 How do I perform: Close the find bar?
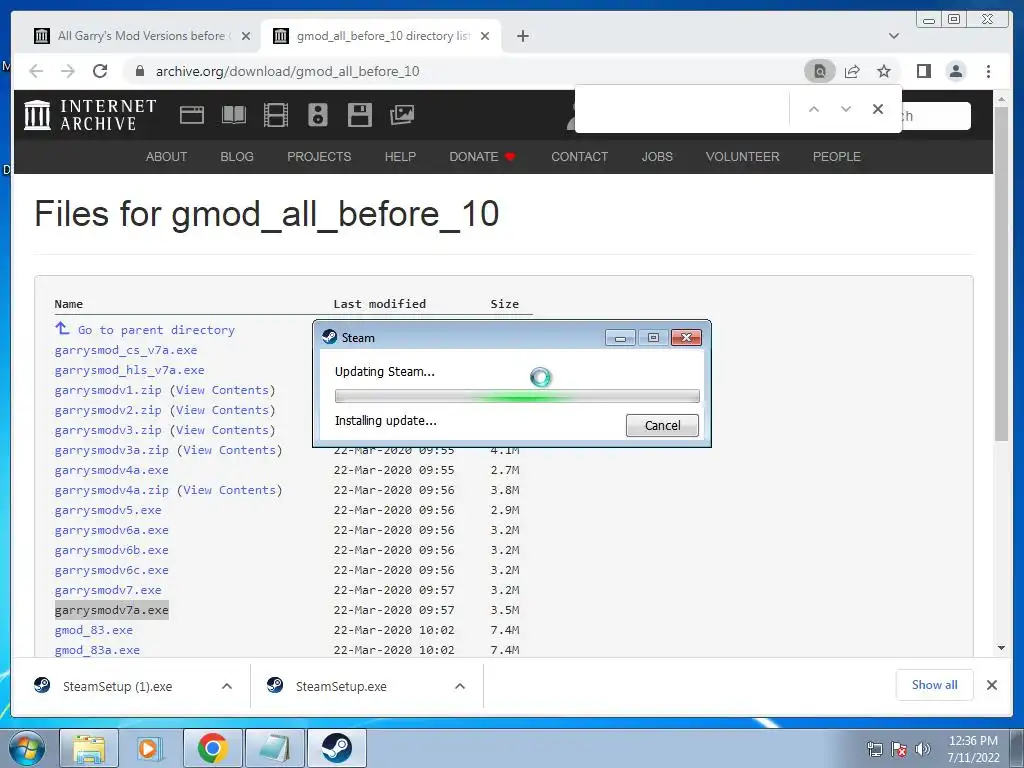point(878,109)
